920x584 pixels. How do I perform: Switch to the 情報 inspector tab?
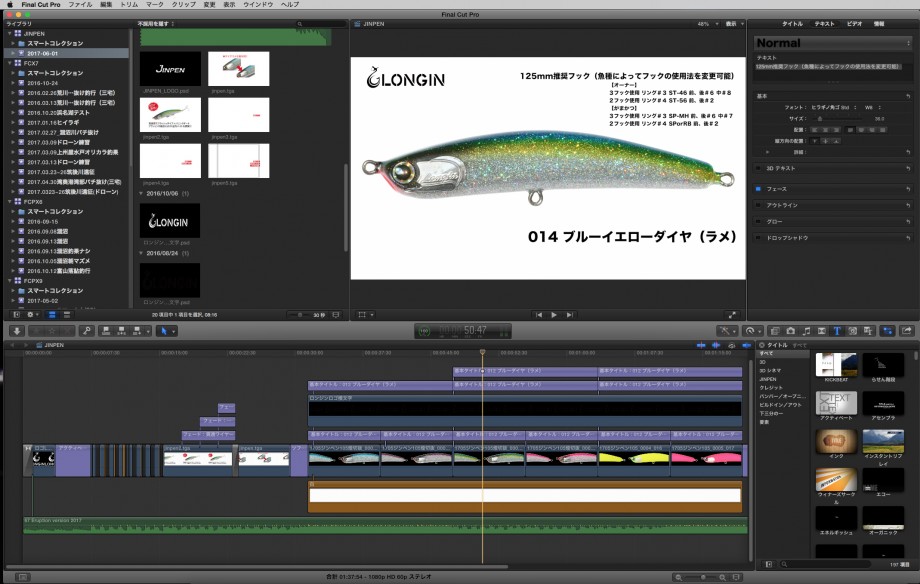[879, 23]
